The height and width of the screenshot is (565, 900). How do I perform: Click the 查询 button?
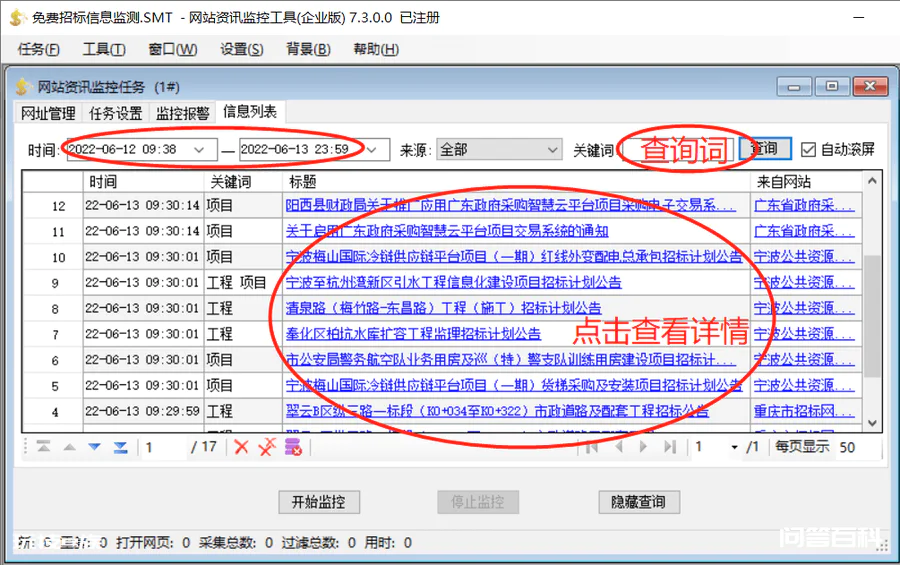click(x=766, y=149)
